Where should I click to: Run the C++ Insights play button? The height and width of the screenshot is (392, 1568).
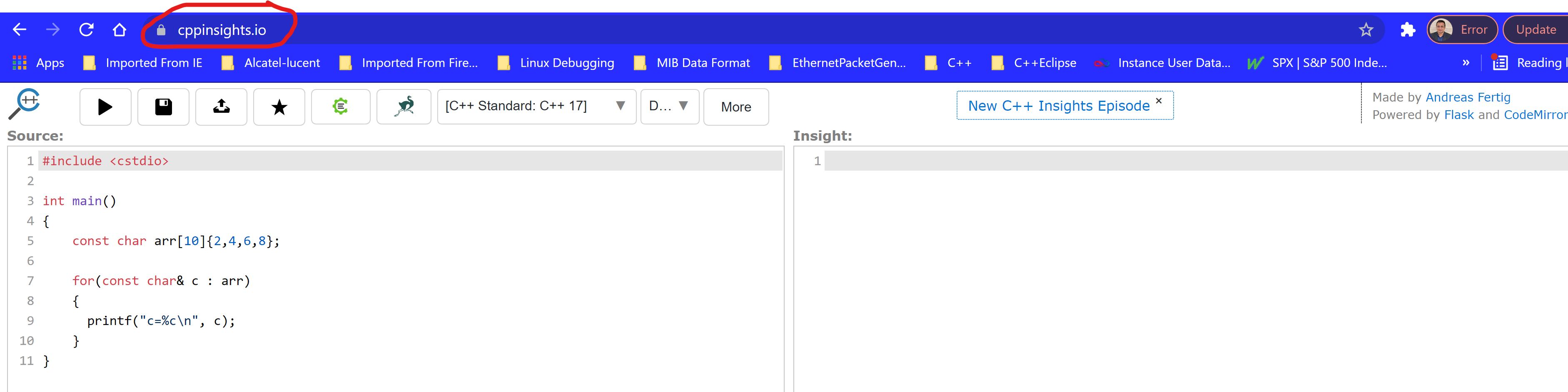105,107
